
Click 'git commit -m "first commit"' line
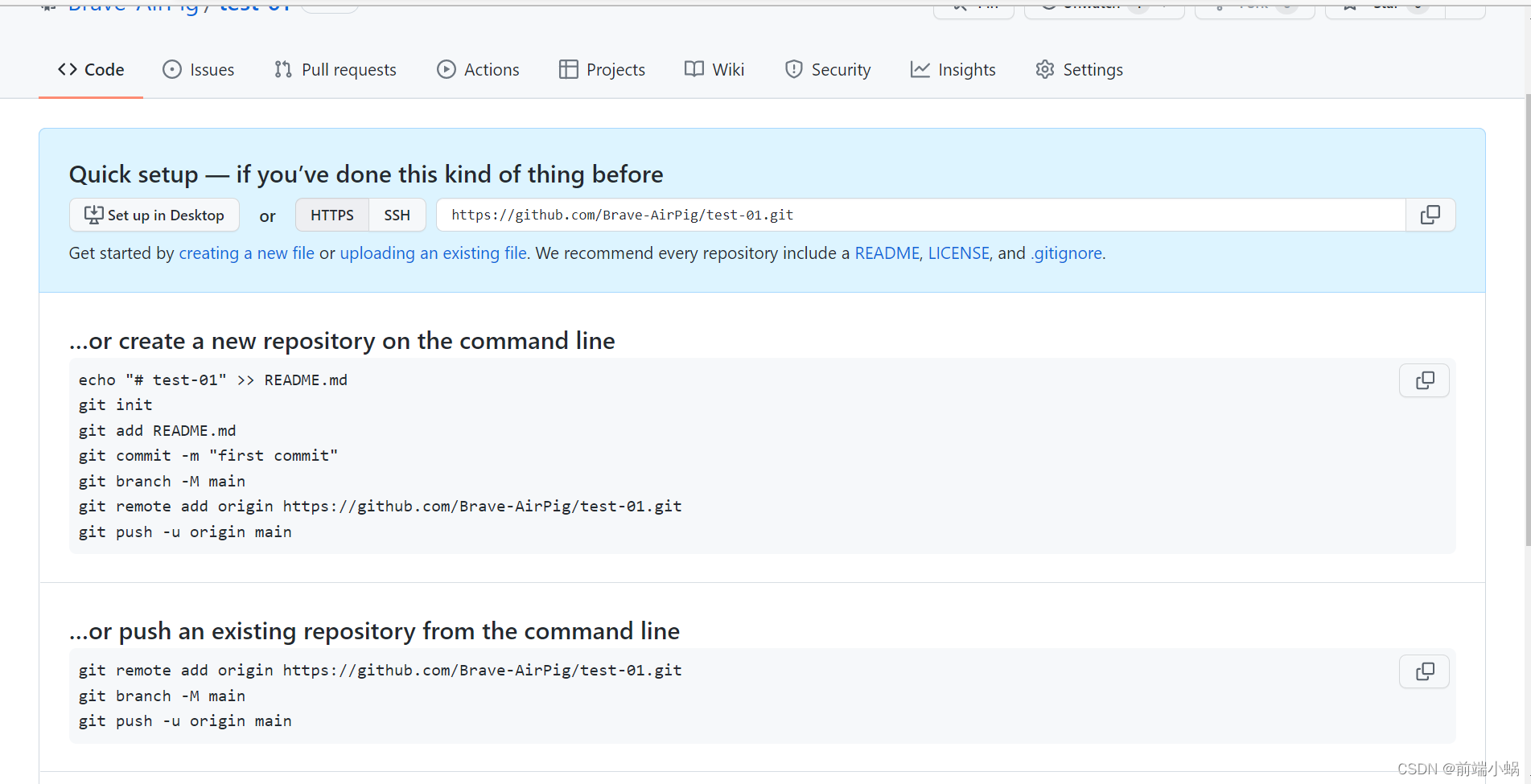(208, 456)
